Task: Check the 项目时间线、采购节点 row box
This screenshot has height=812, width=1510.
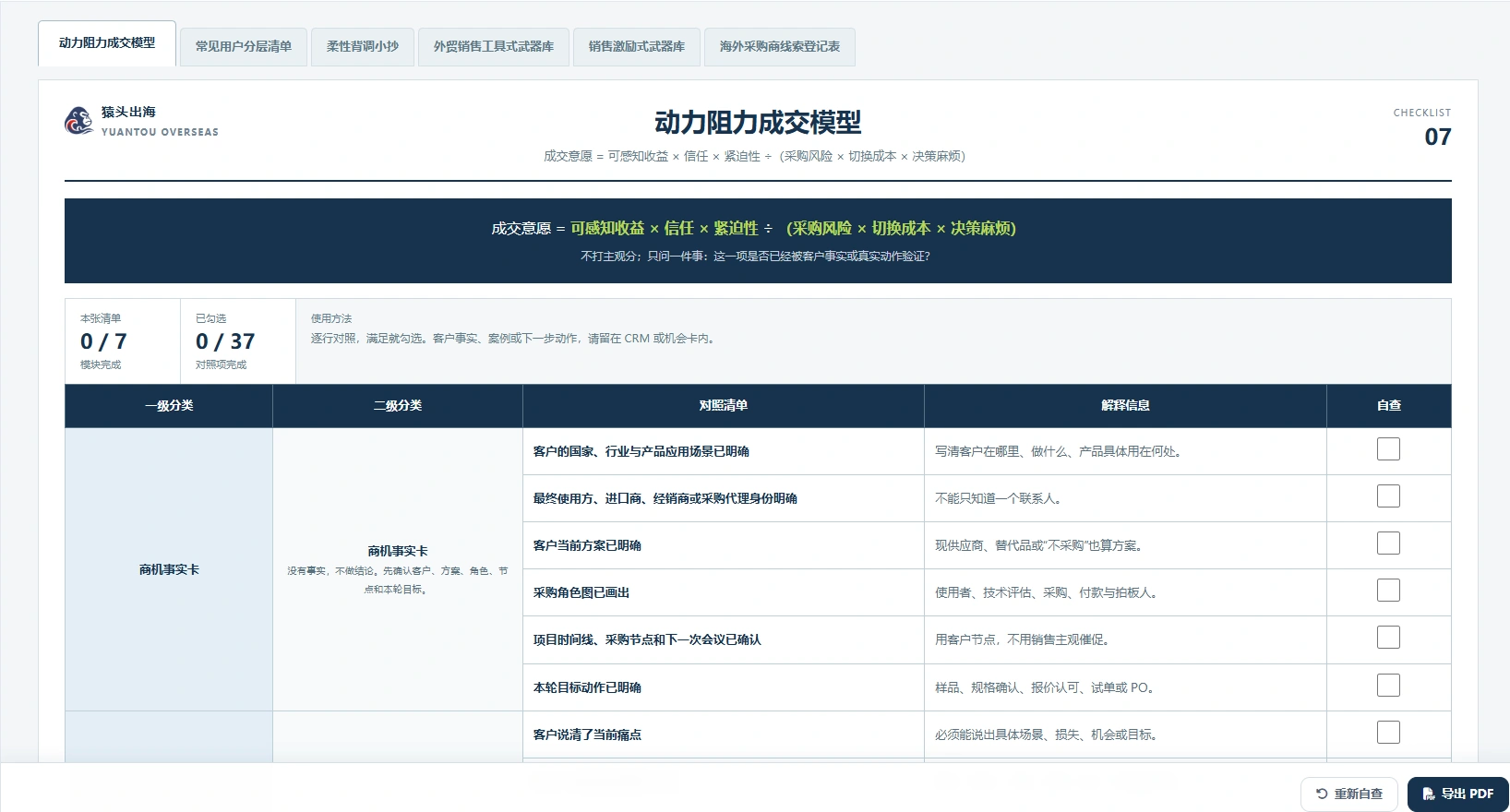Action: tap(1388, 638)
